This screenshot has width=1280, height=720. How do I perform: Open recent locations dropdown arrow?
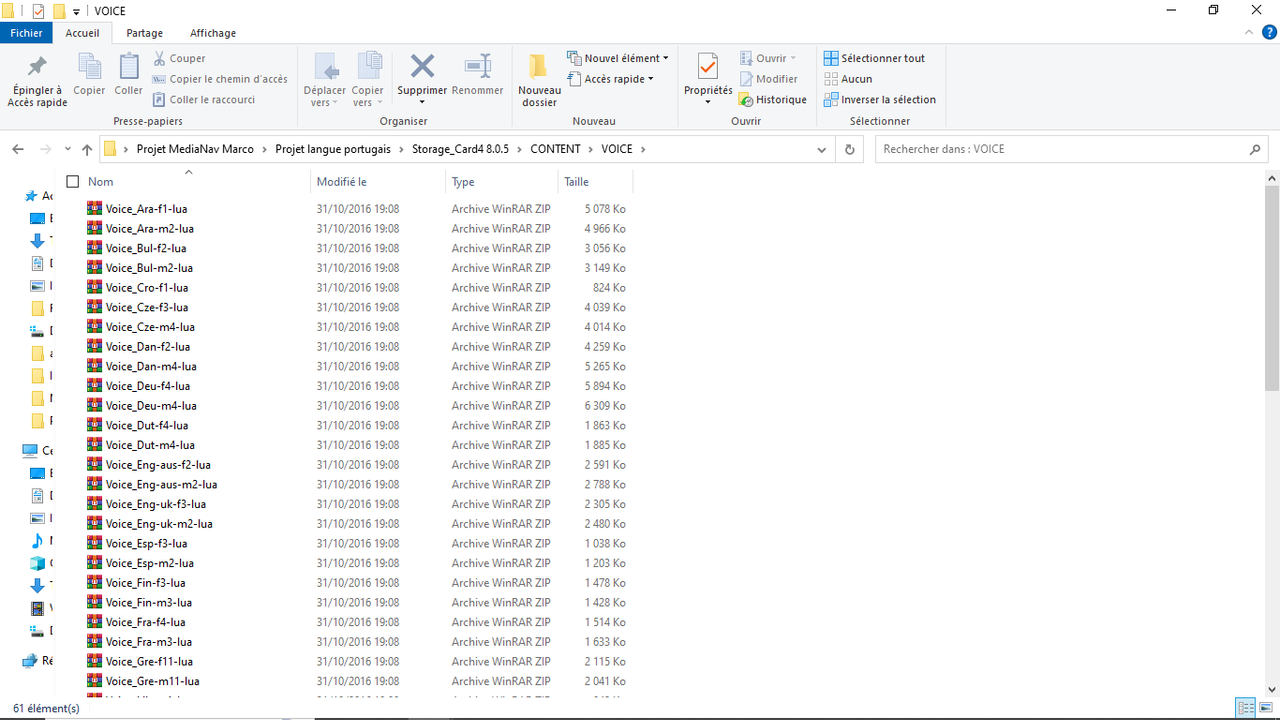68,149
